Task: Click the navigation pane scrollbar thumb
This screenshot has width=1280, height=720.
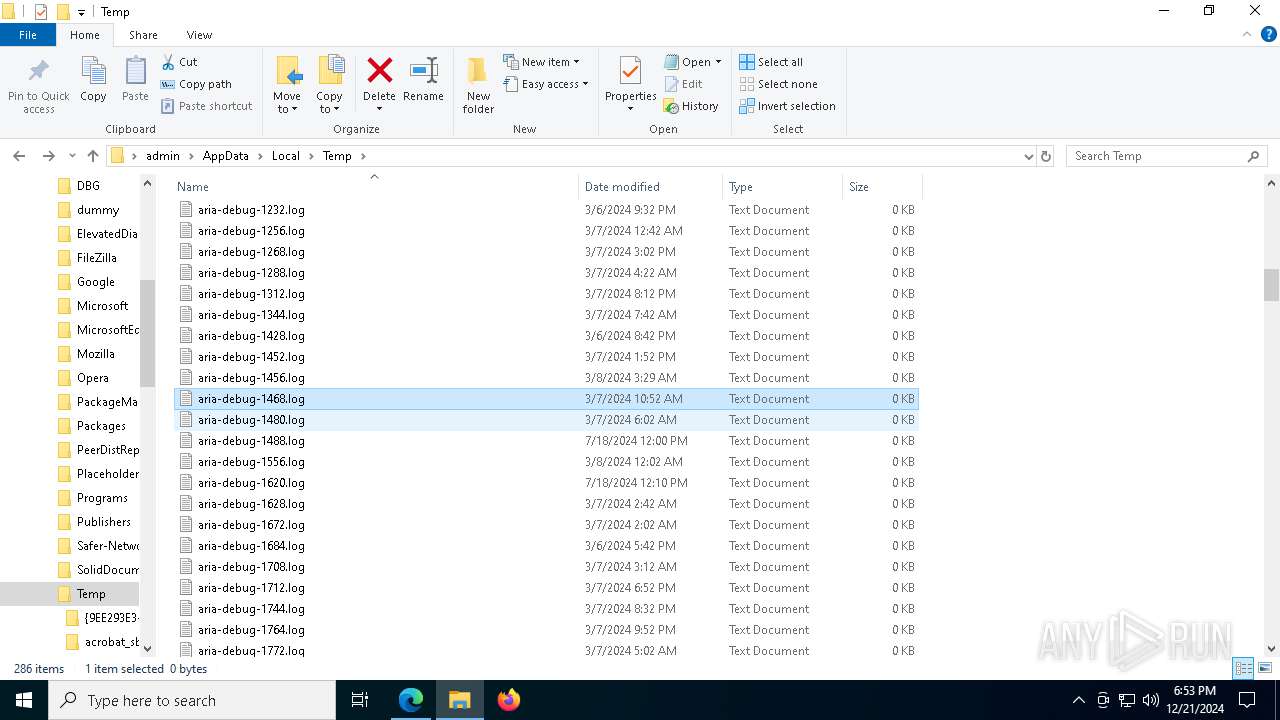Action: tap(148, 333)
